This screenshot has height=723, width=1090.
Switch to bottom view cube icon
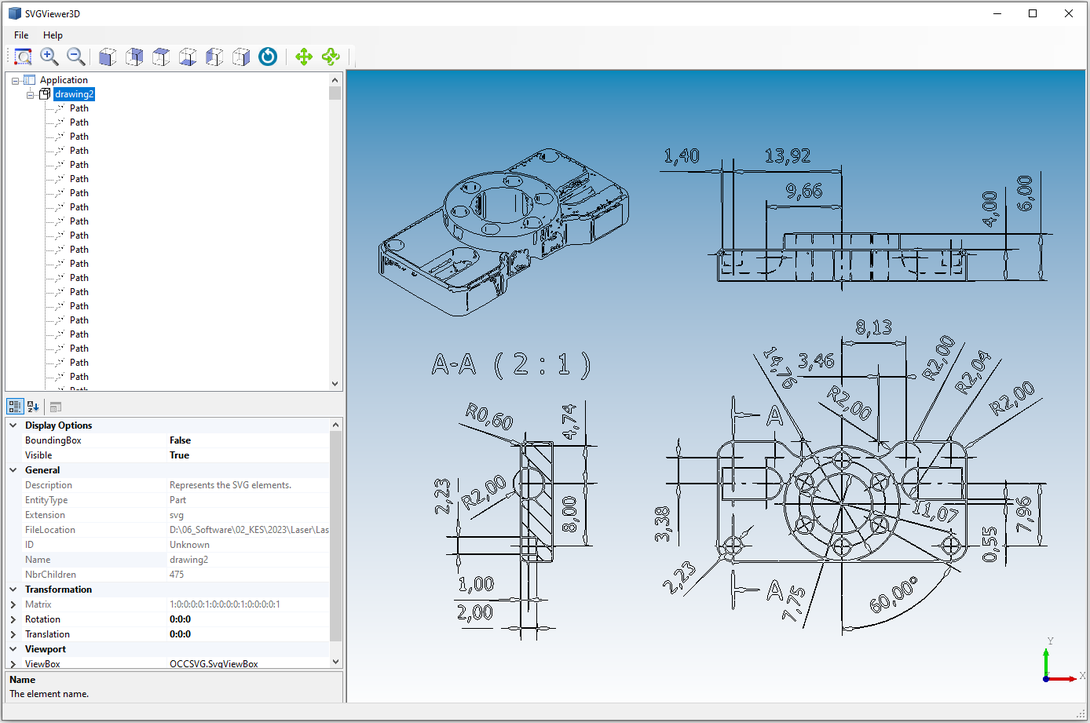(187, 57)
